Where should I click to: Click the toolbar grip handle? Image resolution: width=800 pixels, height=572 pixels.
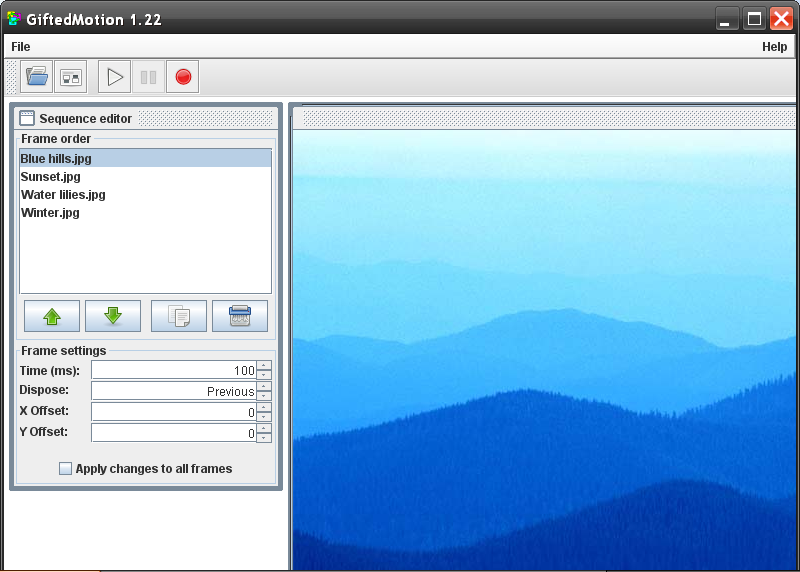tap(11, 77)
